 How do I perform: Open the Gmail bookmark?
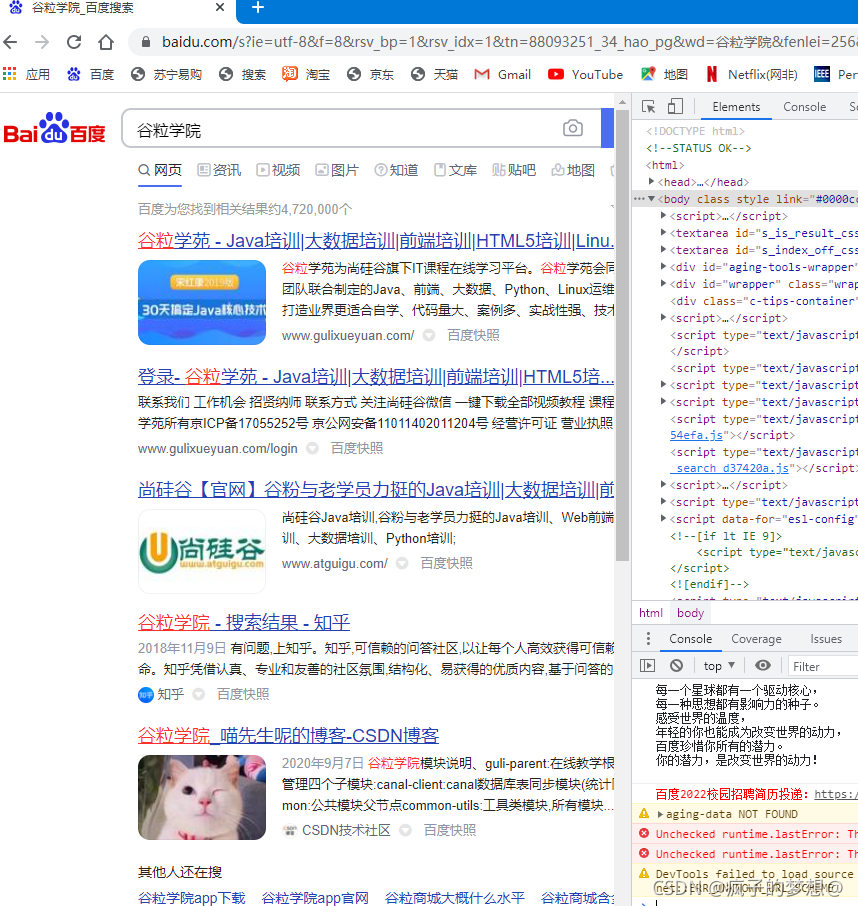503,75
